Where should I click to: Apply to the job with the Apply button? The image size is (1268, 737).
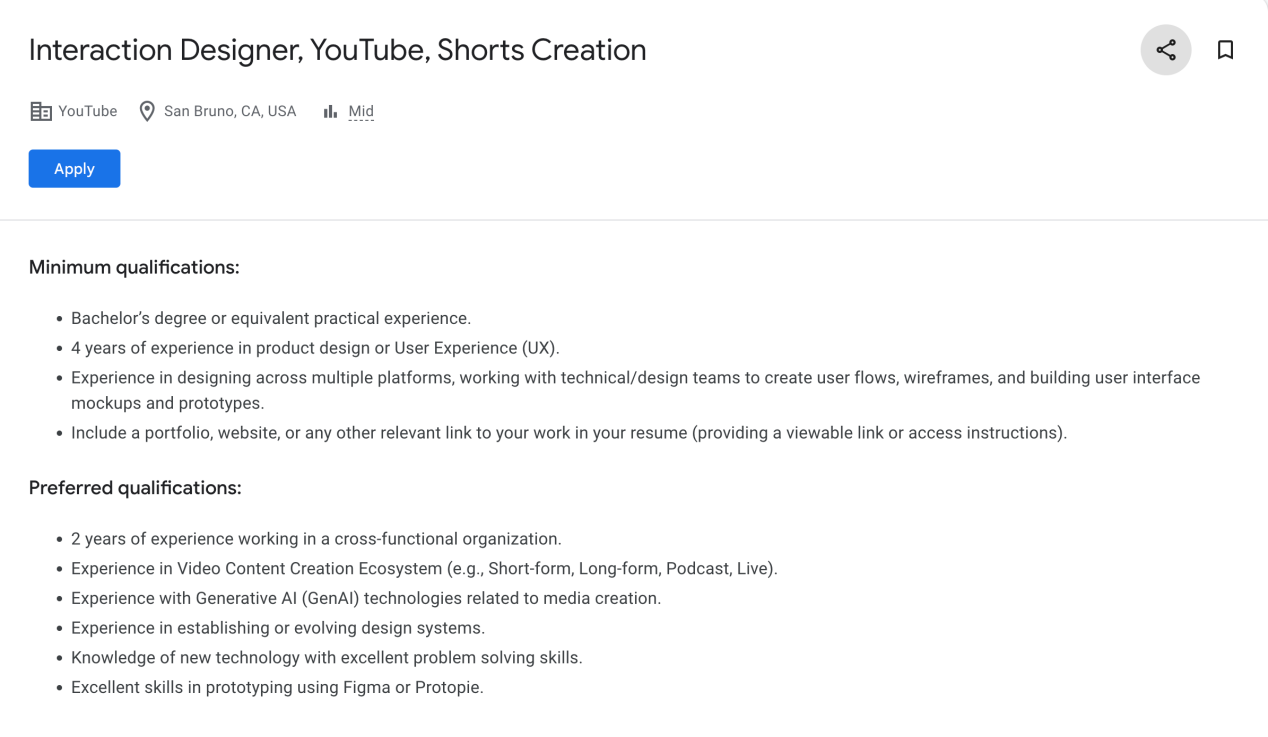[x=74, y=169]
